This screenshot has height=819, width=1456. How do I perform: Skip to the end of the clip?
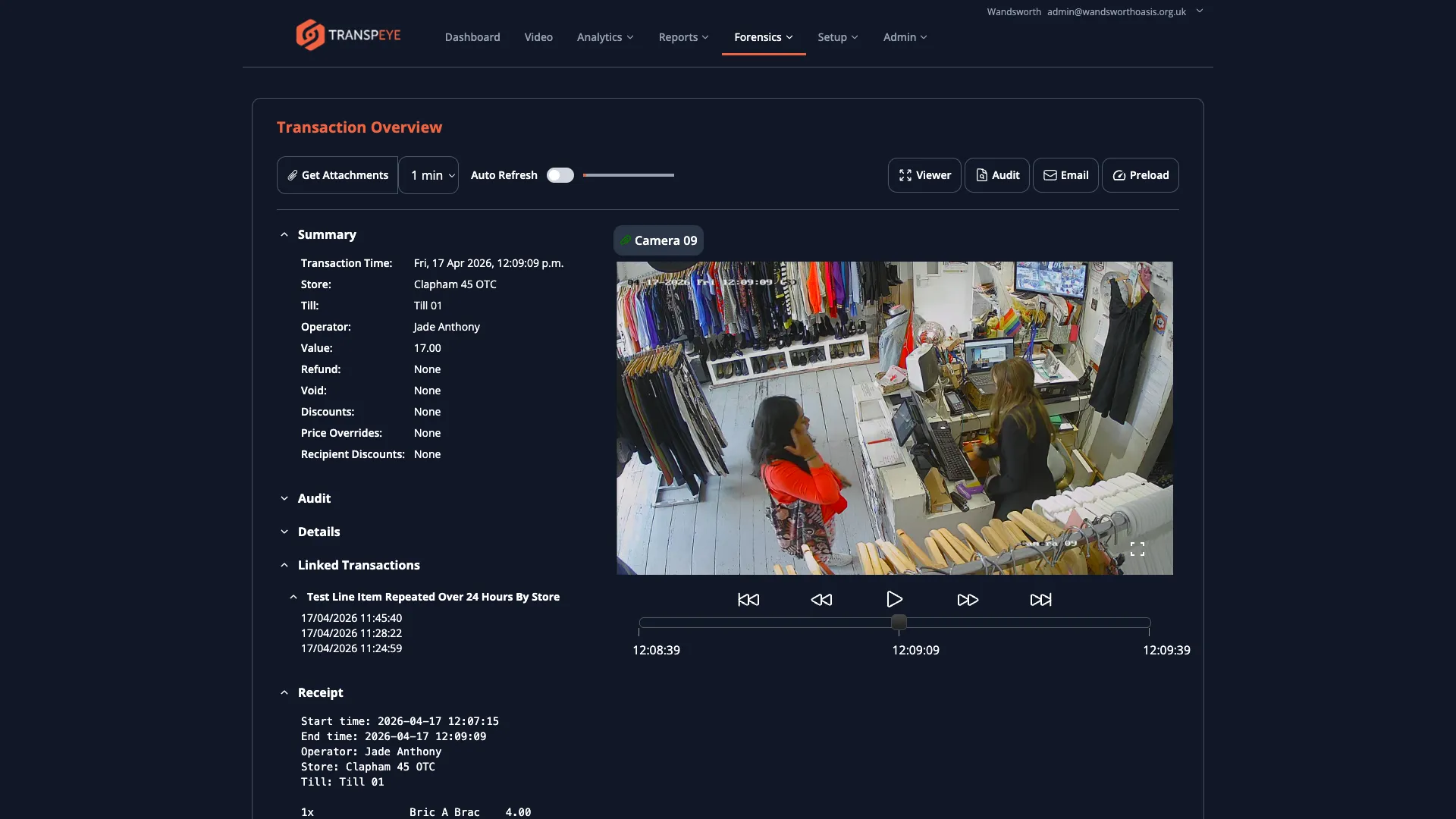point(1040,599)
